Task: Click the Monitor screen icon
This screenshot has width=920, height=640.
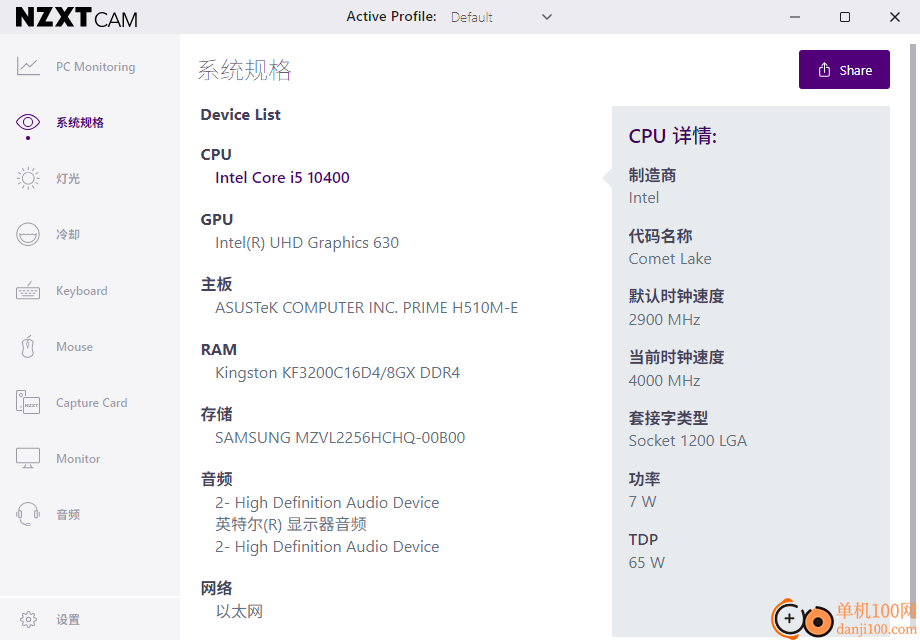Action: tap(28, 458)
